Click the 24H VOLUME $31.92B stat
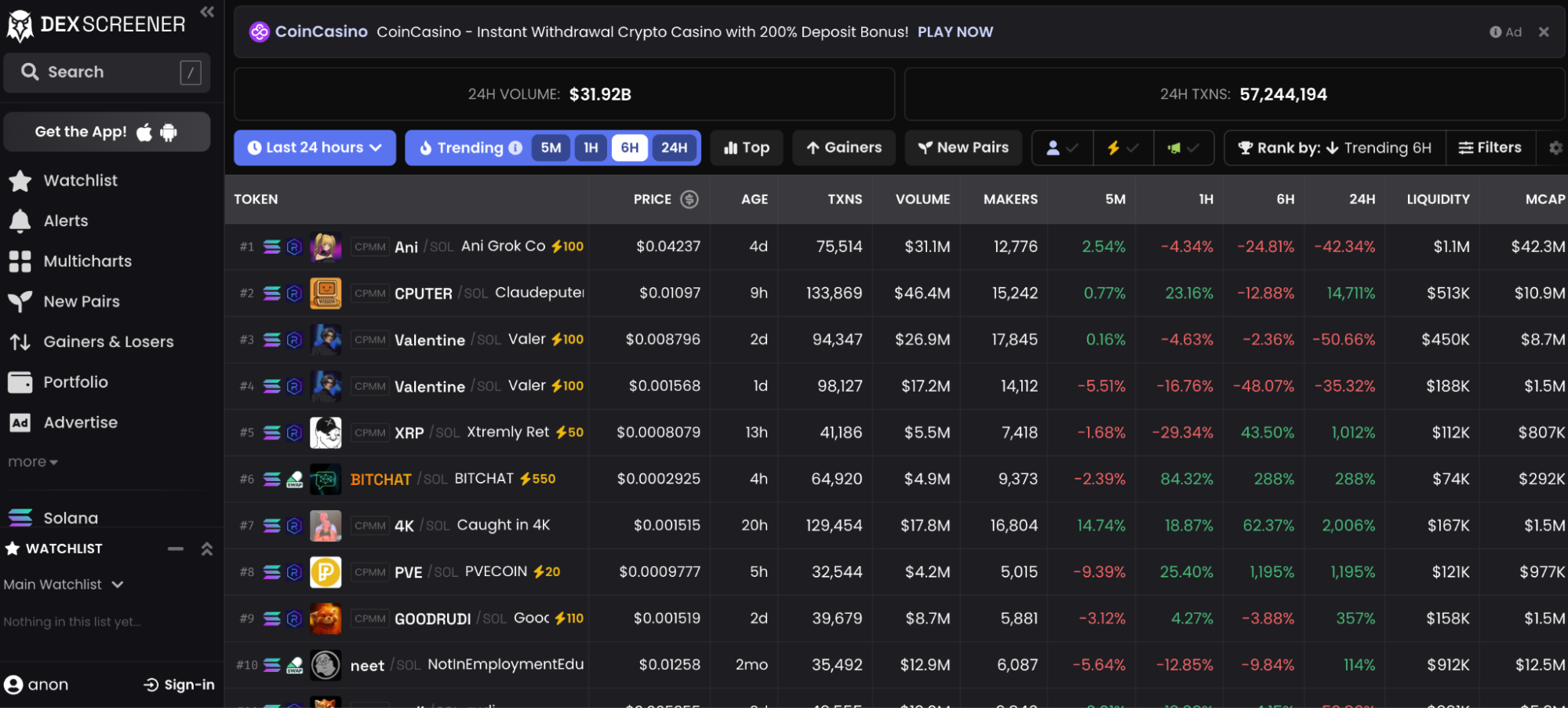Image resolution: width=1568 pixels, height=708 pixels. click(565, 94)
